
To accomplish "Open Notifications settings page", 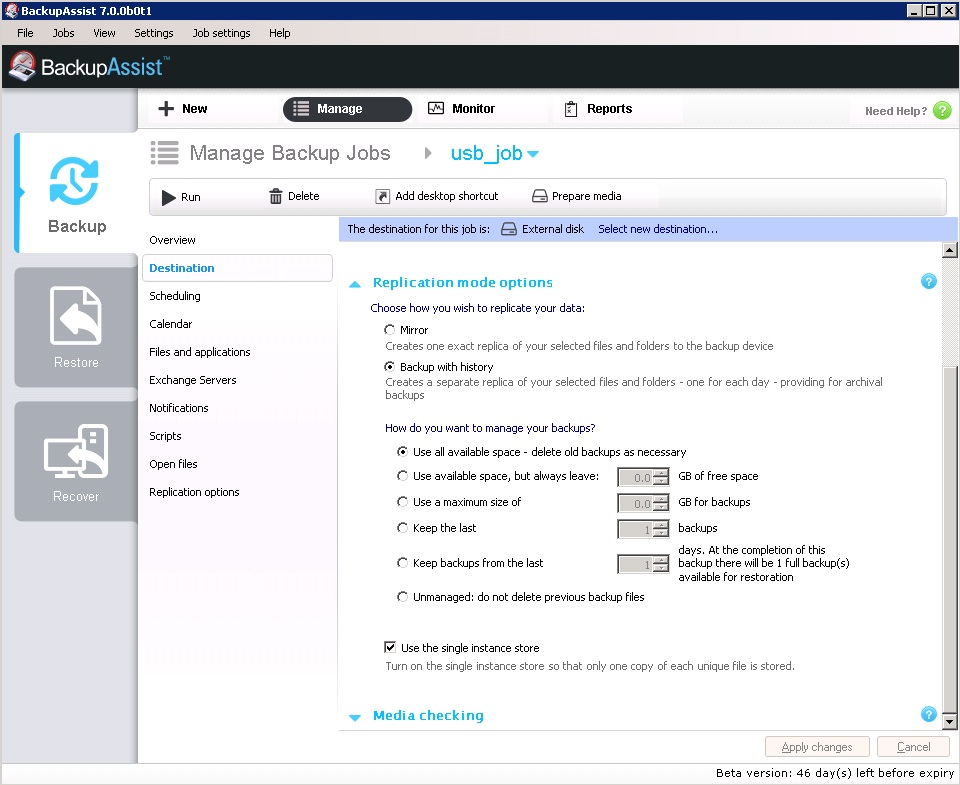I will point(178,408).
